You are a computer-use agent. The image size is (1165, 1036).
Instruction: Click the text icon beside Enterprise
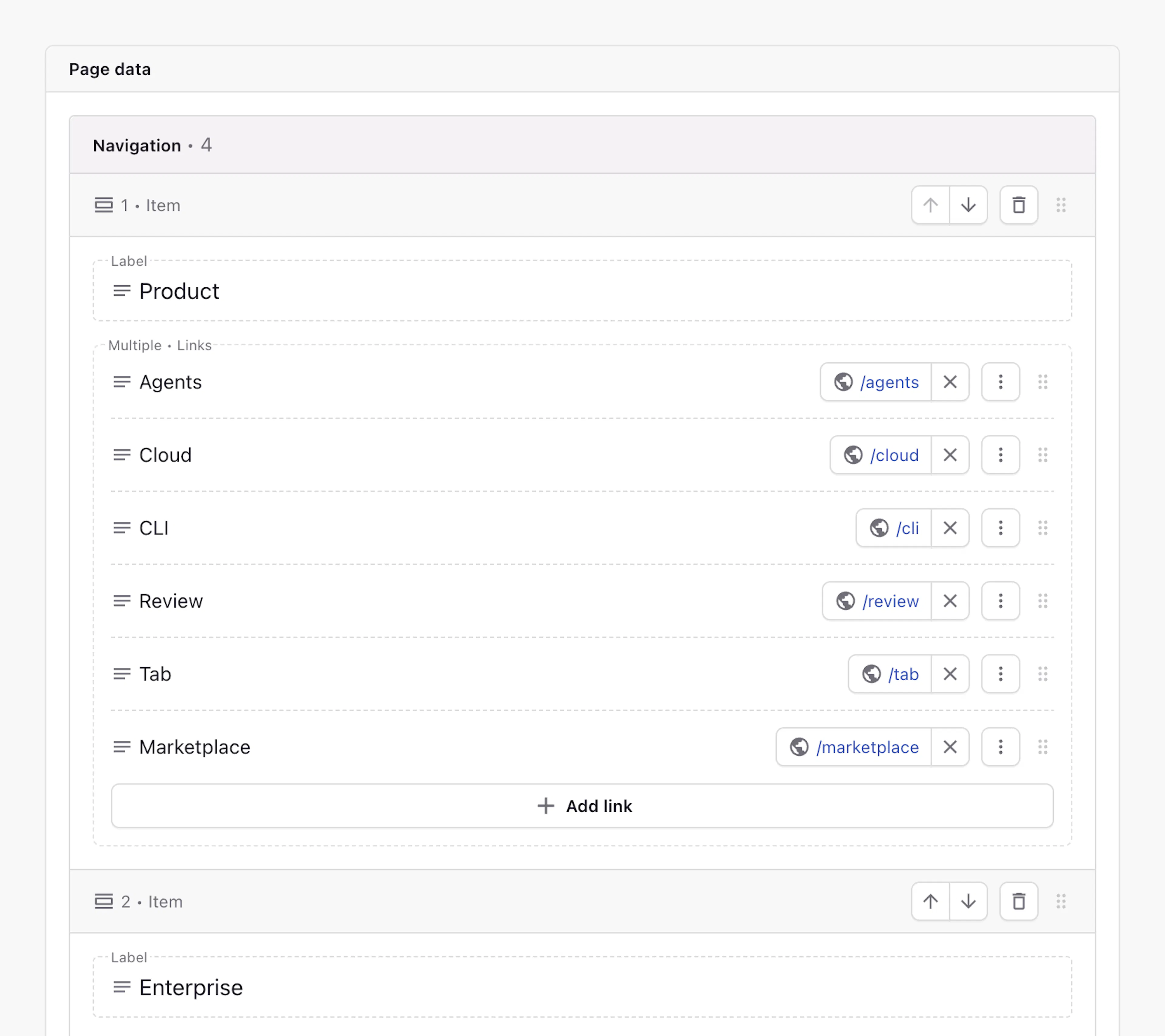point(121,987)
